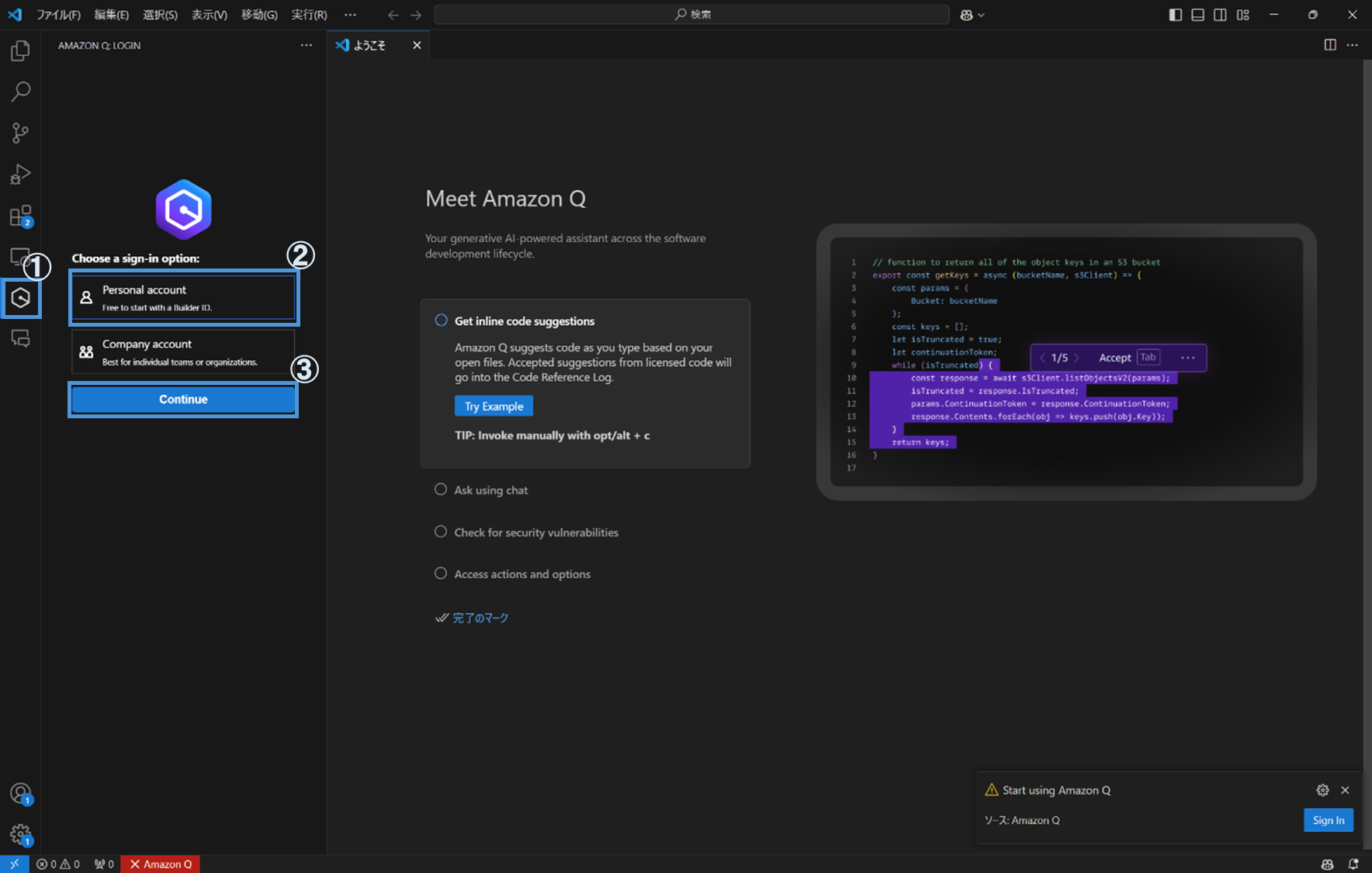Image resolution: width=1372 pixels, height=873 pixels.
Task: Open editor more actions ellipsis menu
Action: coord(1353,45)
